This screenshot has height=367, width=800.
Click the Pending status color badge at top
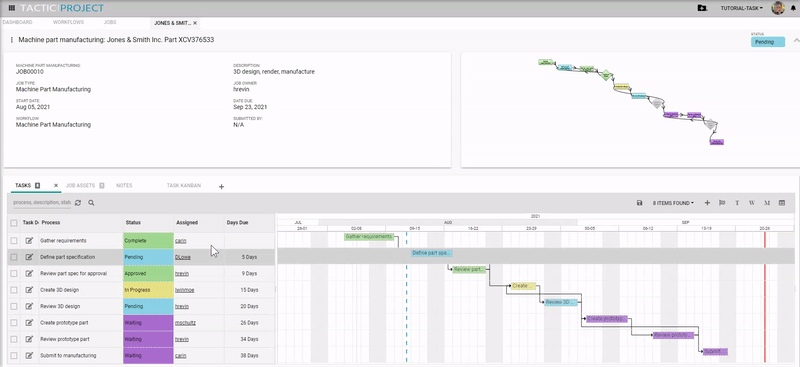point(767,42)
